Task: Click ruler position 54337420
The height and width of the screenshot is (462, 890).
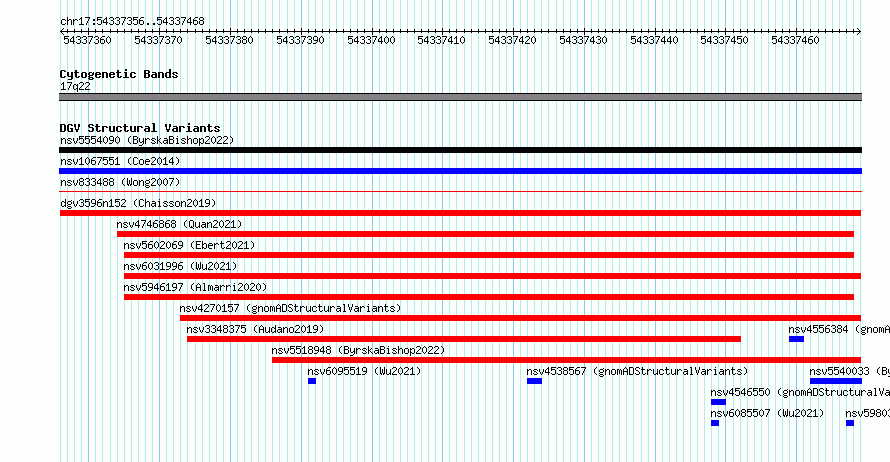Action: point(513,40)
